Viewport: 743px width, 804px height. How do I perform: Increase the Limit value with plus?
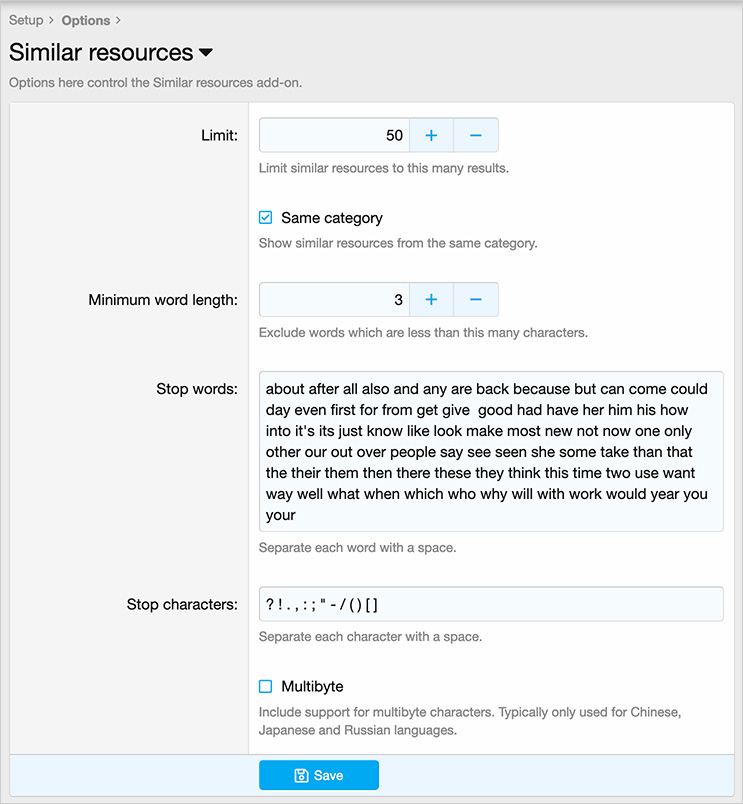(x=431, y=135)
